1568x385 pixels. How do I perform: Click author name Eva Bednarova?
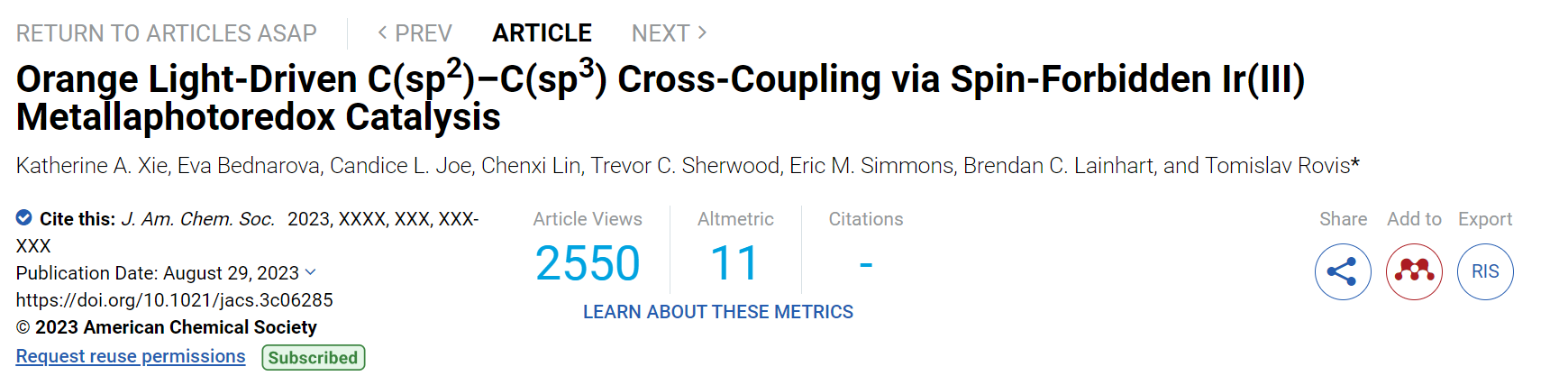pos(249,166)
